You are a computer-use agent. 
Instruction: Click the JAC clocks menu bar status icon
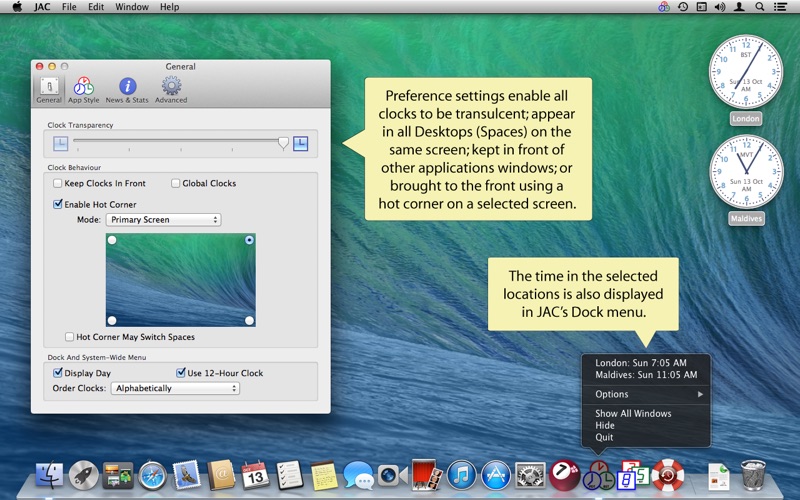point(664,7)
